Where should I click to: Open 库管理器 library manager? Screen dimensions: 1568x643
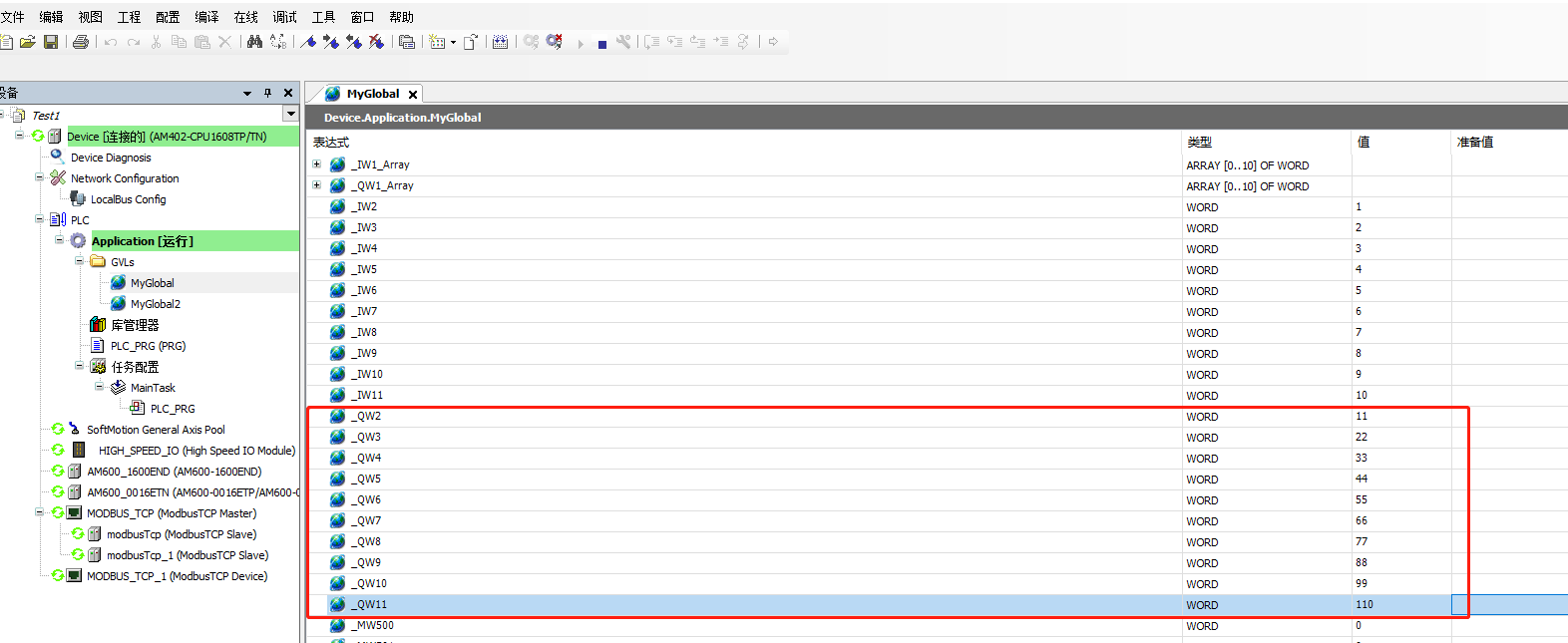click(135, 325)
